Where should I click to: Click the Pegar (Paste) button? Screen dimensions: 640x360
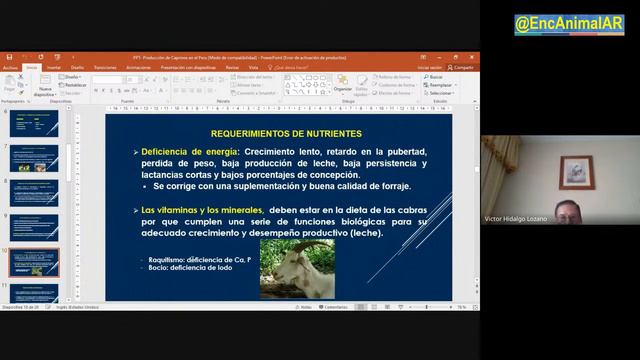9,83
